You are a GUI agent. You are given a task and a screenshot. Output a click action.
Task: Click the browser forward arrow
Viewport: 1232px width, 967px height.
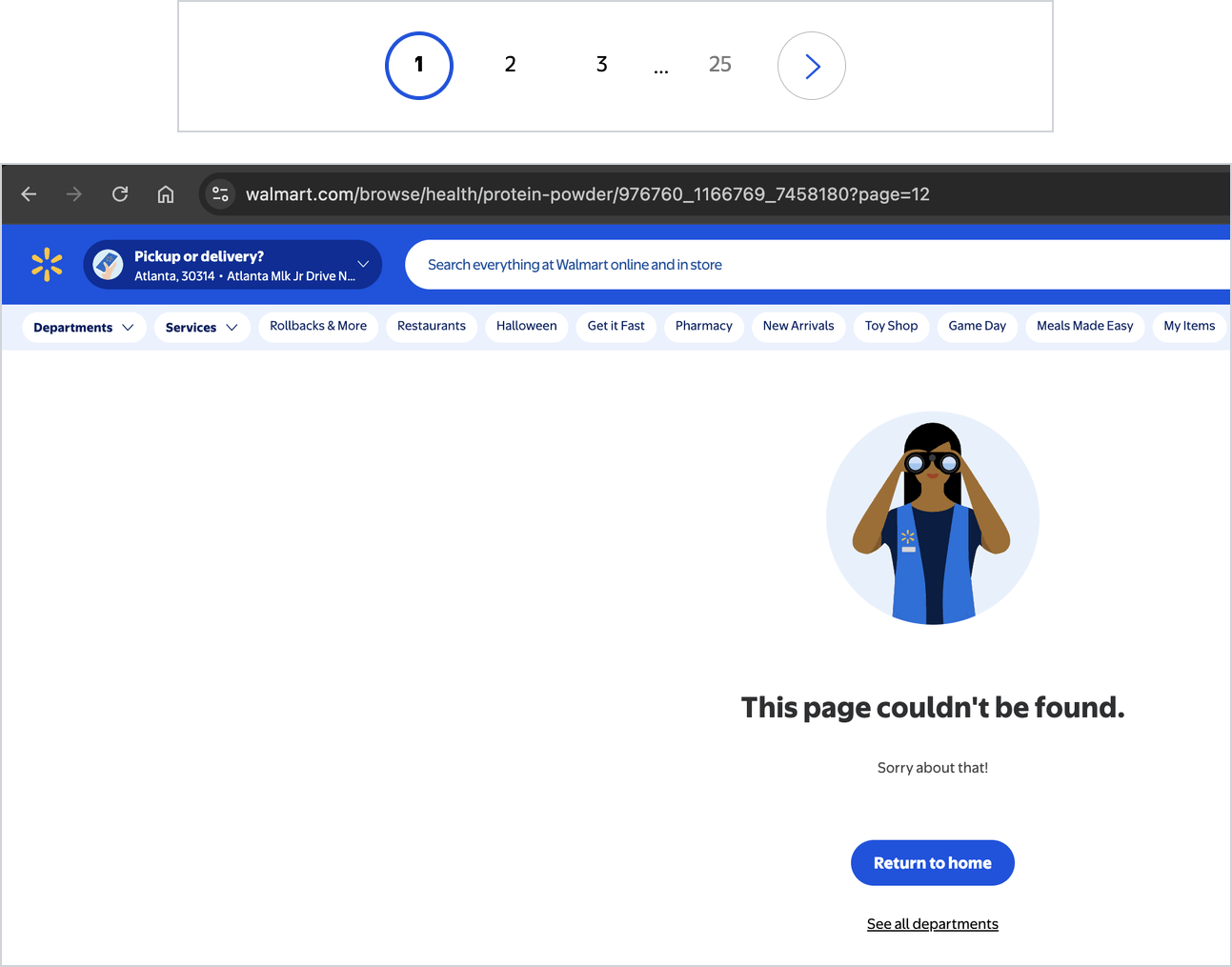[x=74, y=194]
